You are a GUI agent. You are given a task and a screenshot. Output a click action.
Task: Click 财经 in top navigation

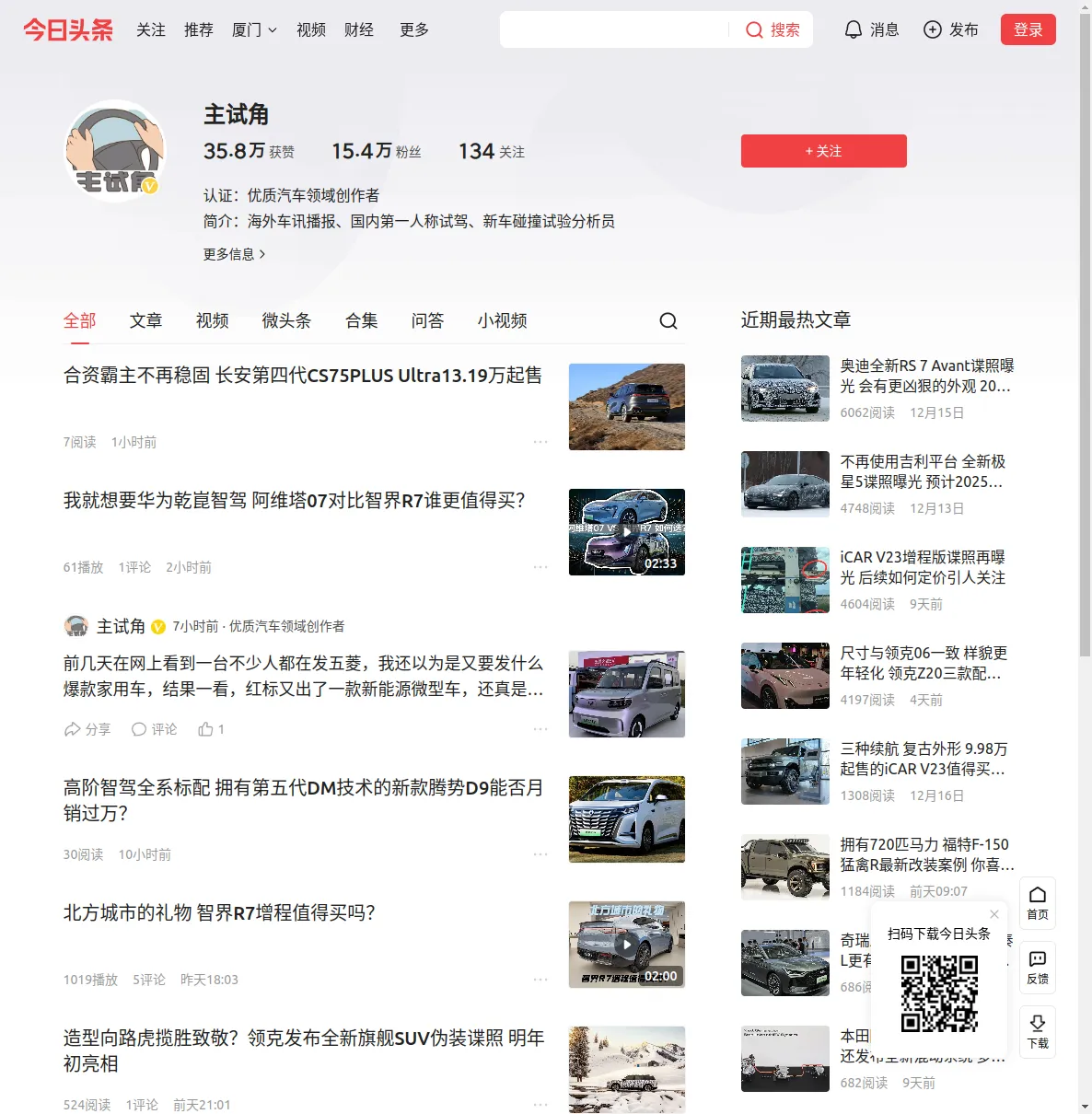(x=359, y=29)
